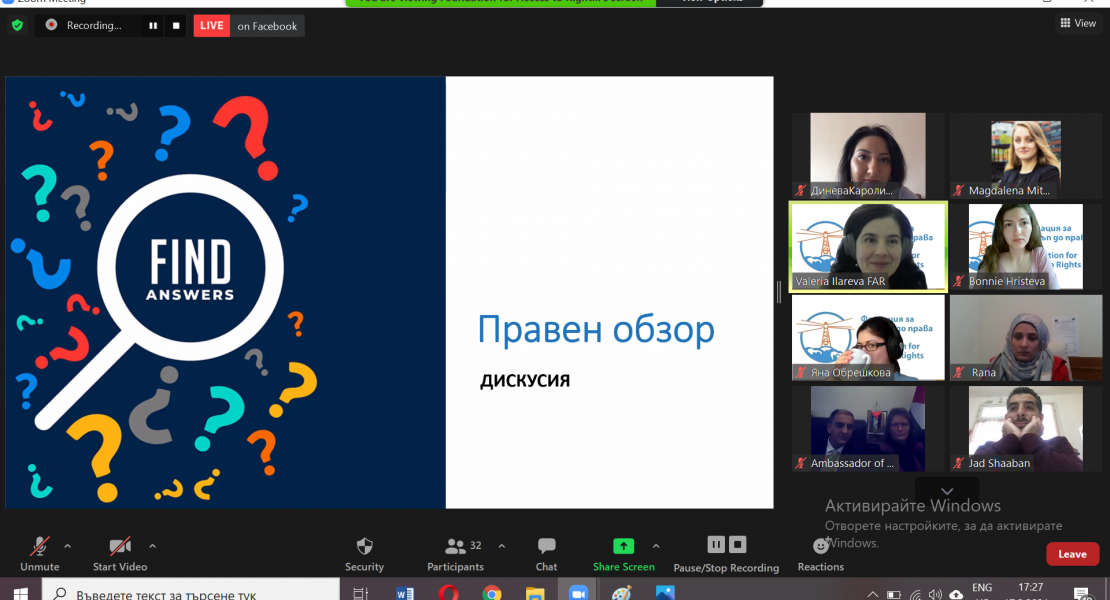
Task: Click the Windows taskbar search box
Action: 190,591
